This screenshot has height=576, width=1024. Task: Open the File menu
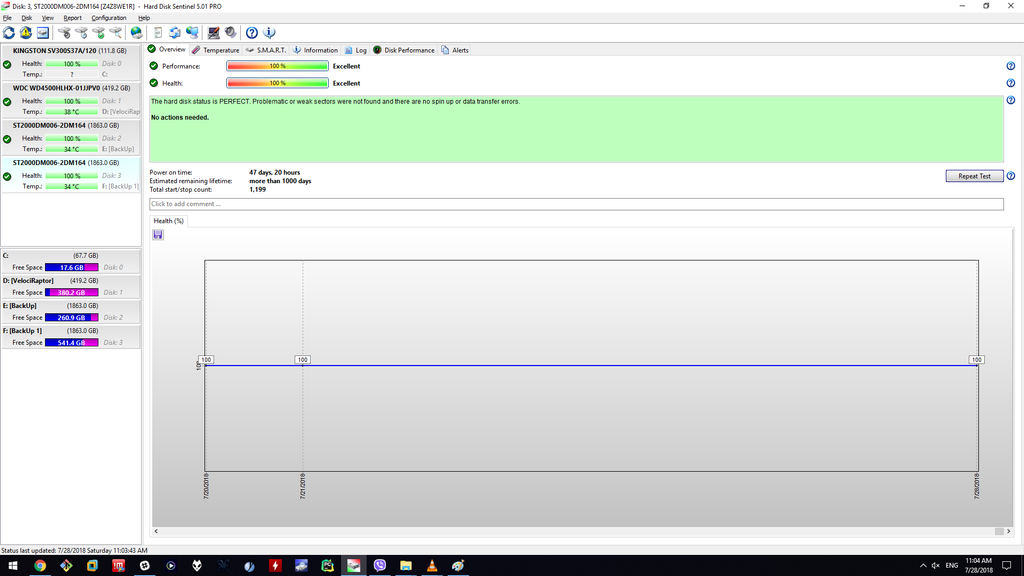[x=7, y=18]
